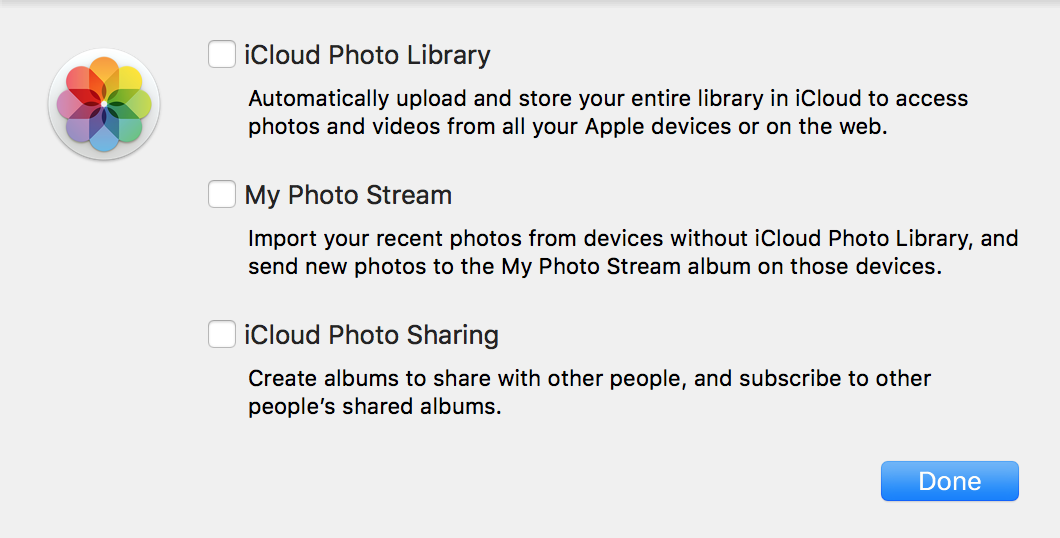Click the "people's shared albums" text line
This screenshot has width=1060, height=538.
tap(373, 408)
